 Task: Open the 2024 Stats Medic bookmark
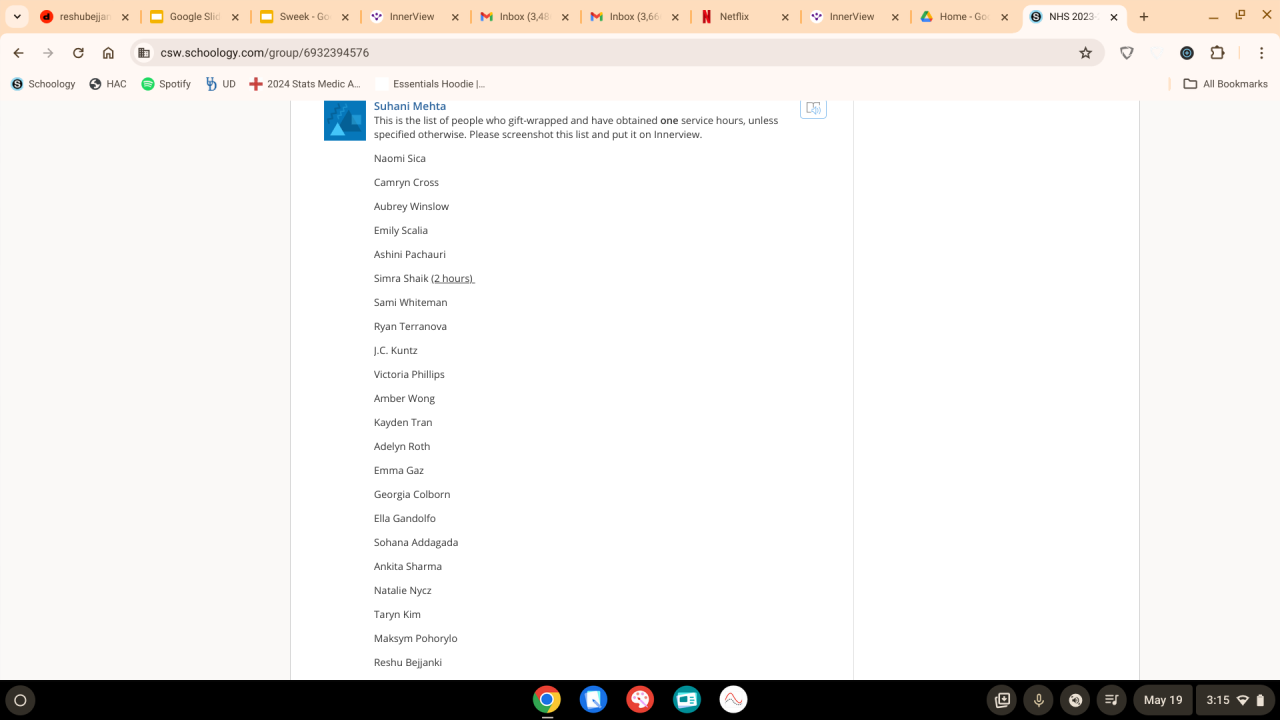pos(305,84)
